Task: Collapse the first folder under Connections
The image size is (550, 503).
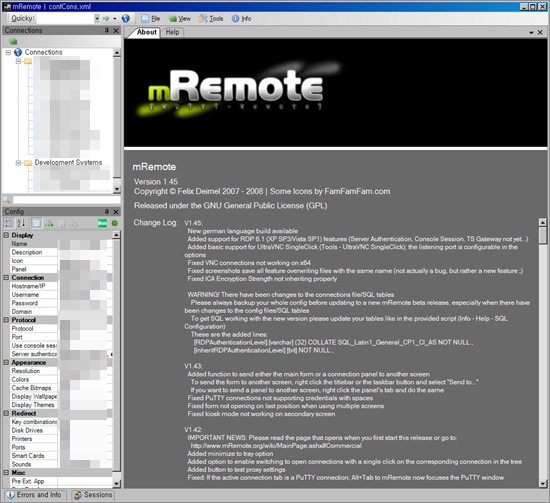Action: point(18,61)
